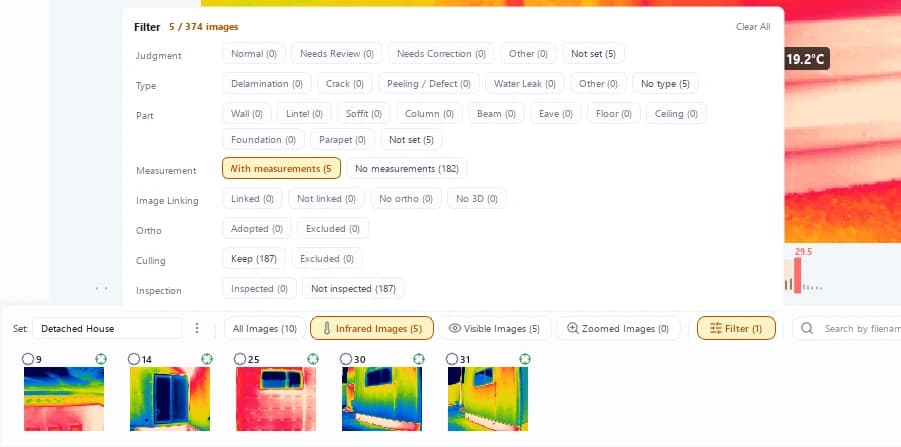Select the circle checkbox for image 9
The height and width of the screenshot is (447, 901).
[28, 359]
